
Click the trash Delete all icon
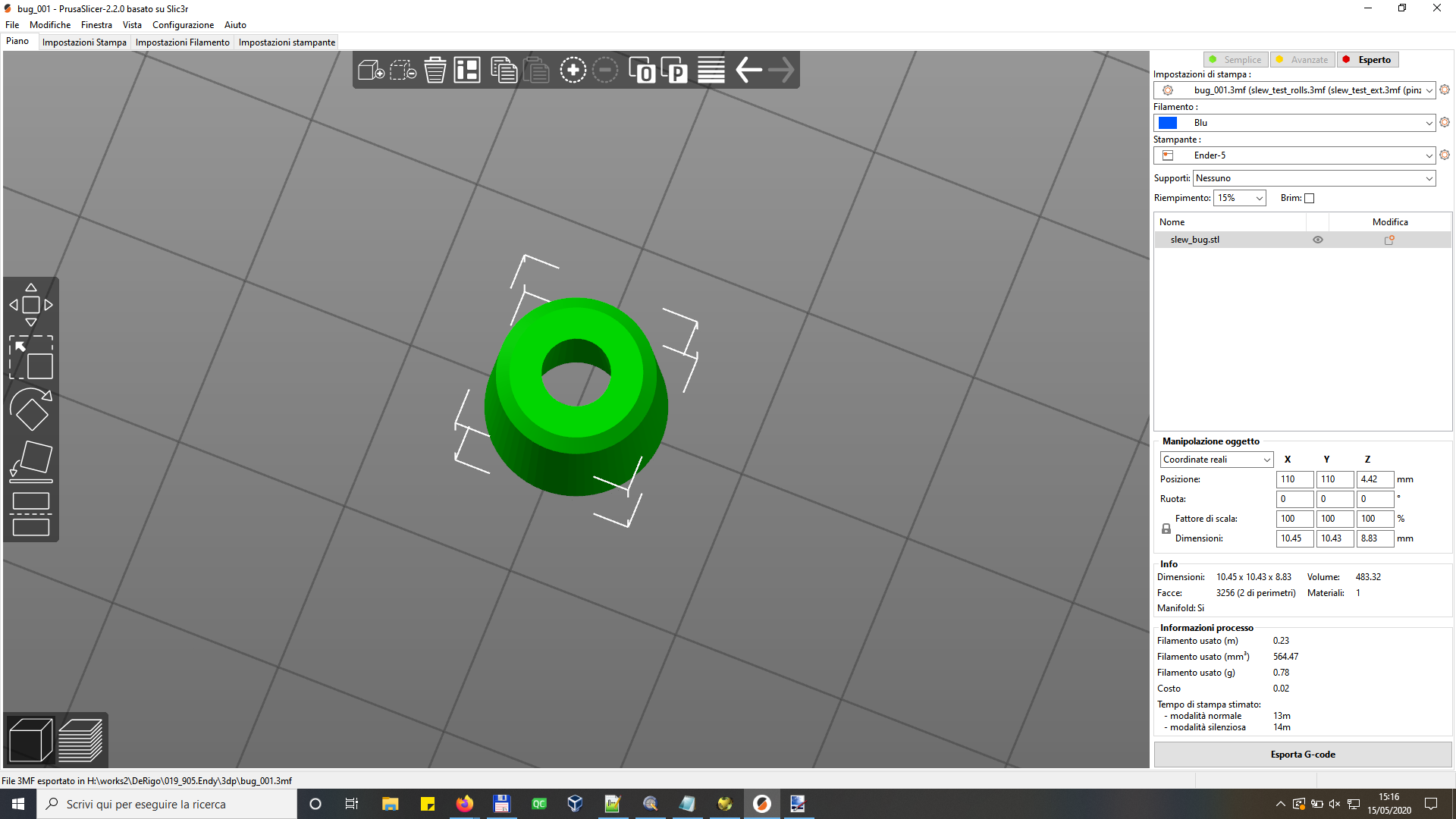click(435, 71)
